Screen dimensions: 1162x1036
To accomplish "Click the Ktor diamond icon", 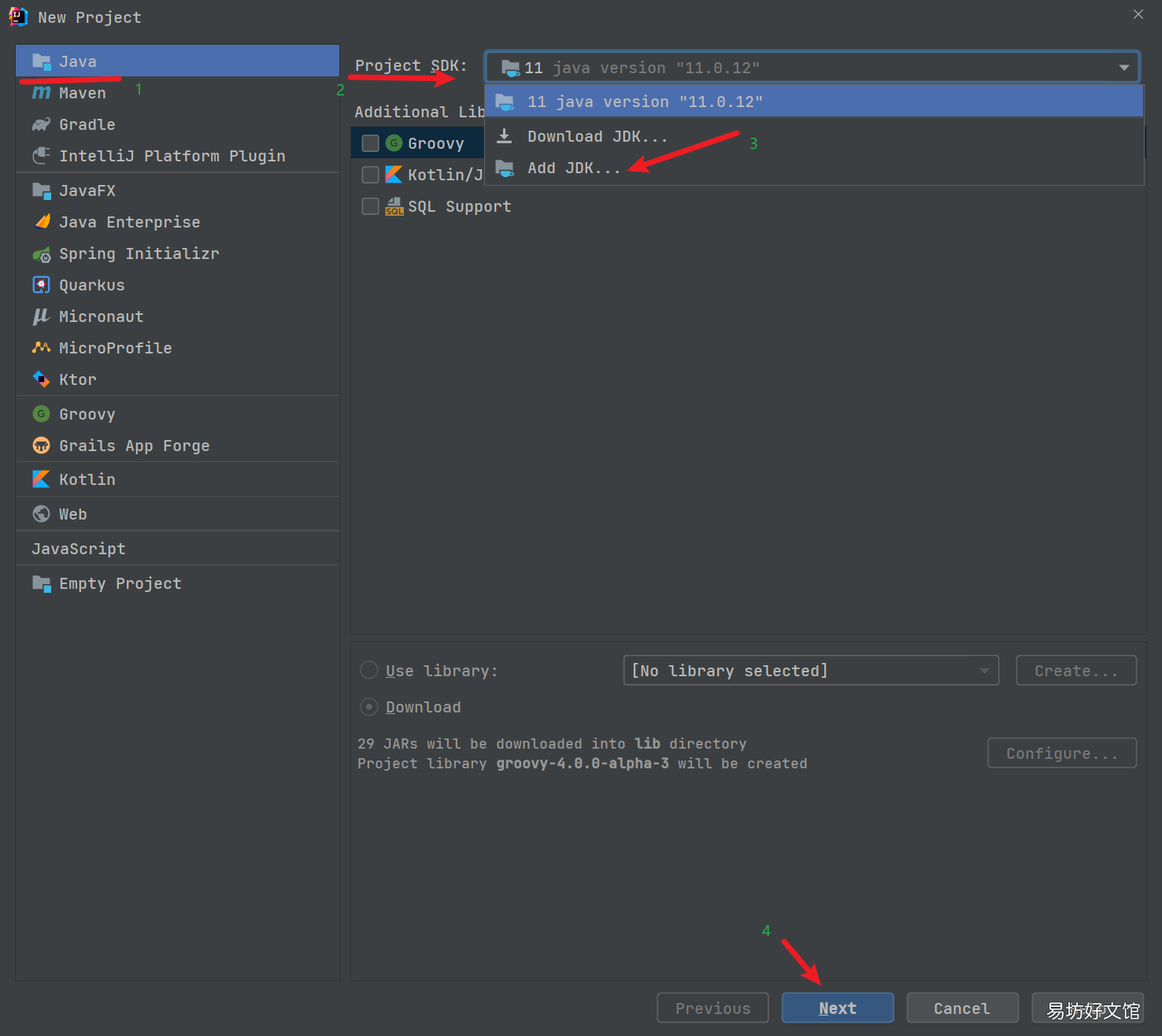I will [x=41, y=379].
